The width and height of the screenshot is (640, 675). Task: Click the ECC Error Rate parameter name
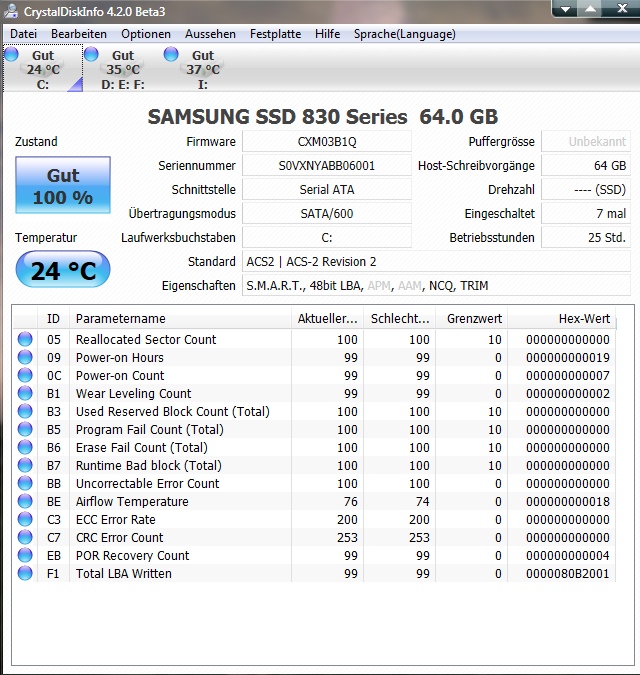pos(115,519)
